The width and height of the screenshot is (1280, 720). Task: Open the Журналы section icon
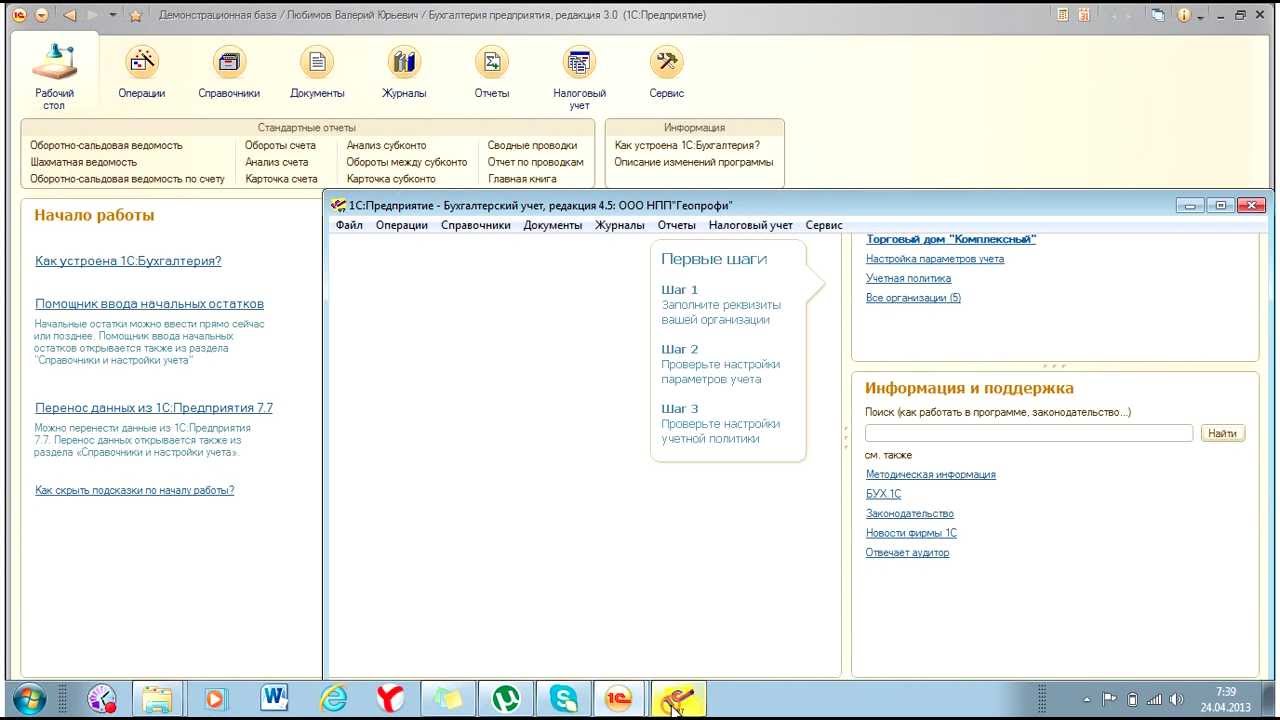point(404,72)
